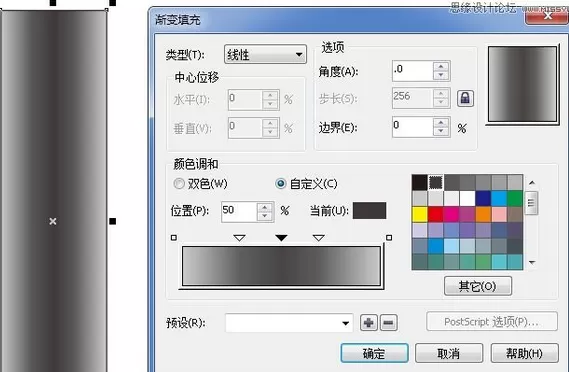Pick the selected dark gray palette swatch
This screenshot has width=569, height=372.
click(x=435, y=183)
